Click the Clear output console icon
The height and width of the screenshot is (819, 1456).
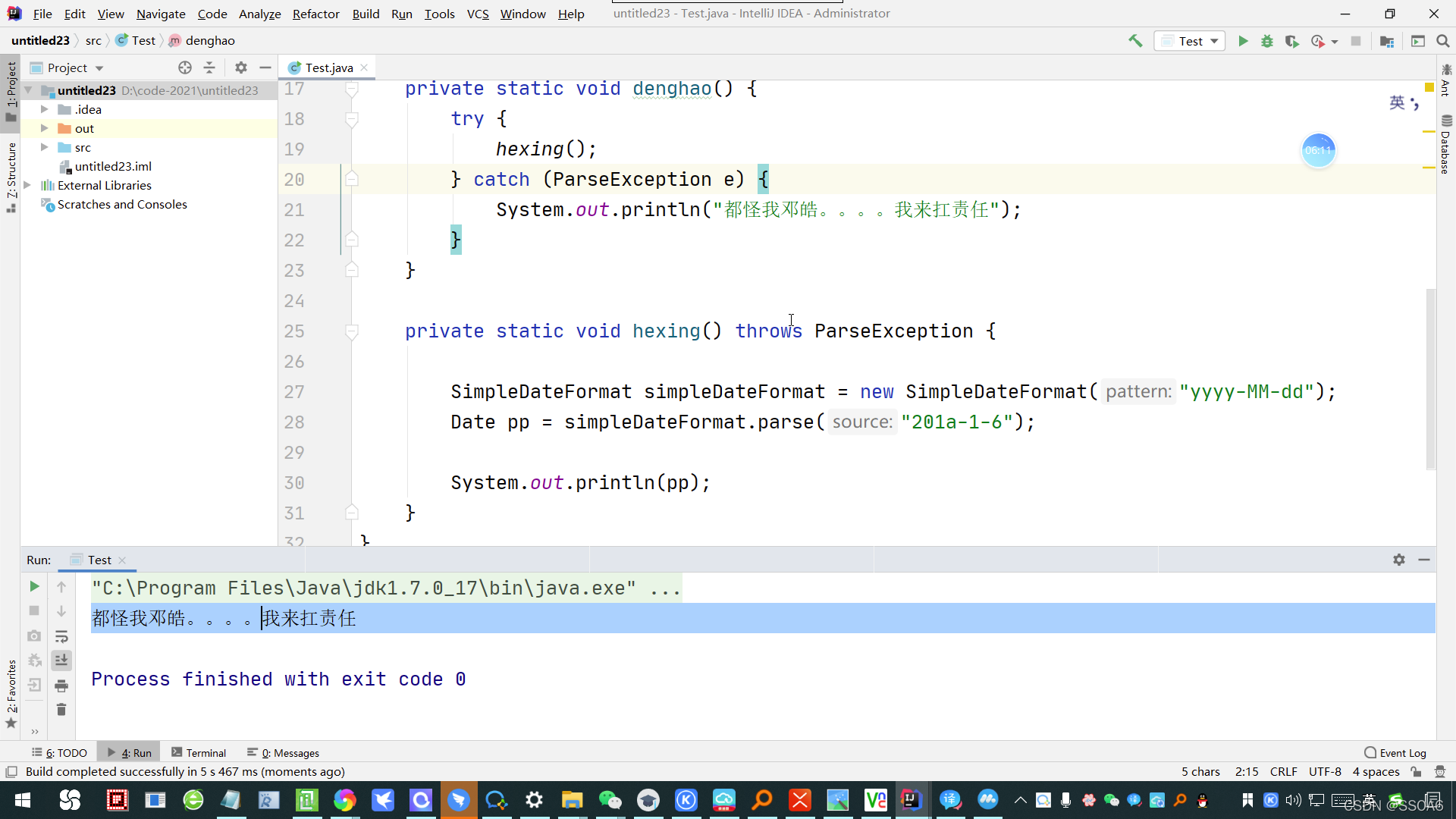pyautogui.click(x=61, y=710)
